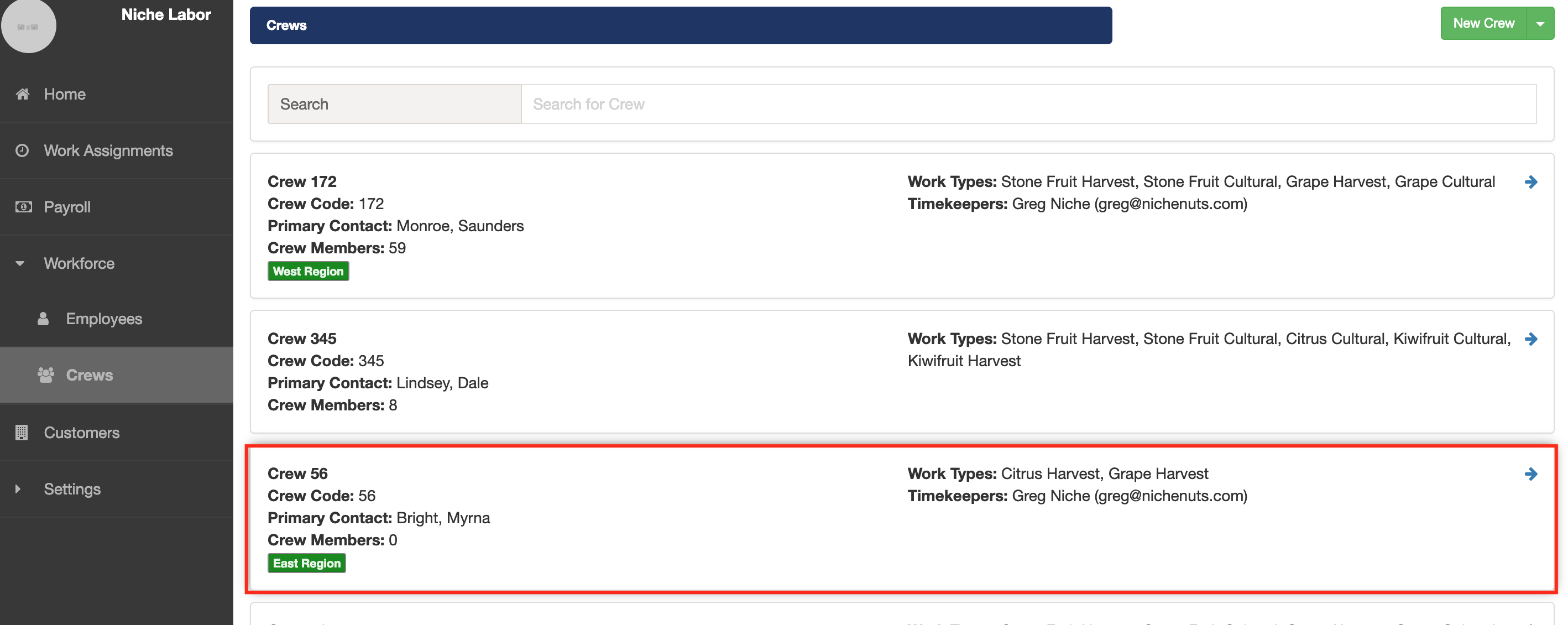This screenshot has height=625, width=1568.
Task: Click the round profile avatar placeholder
Action: point(28,26)
